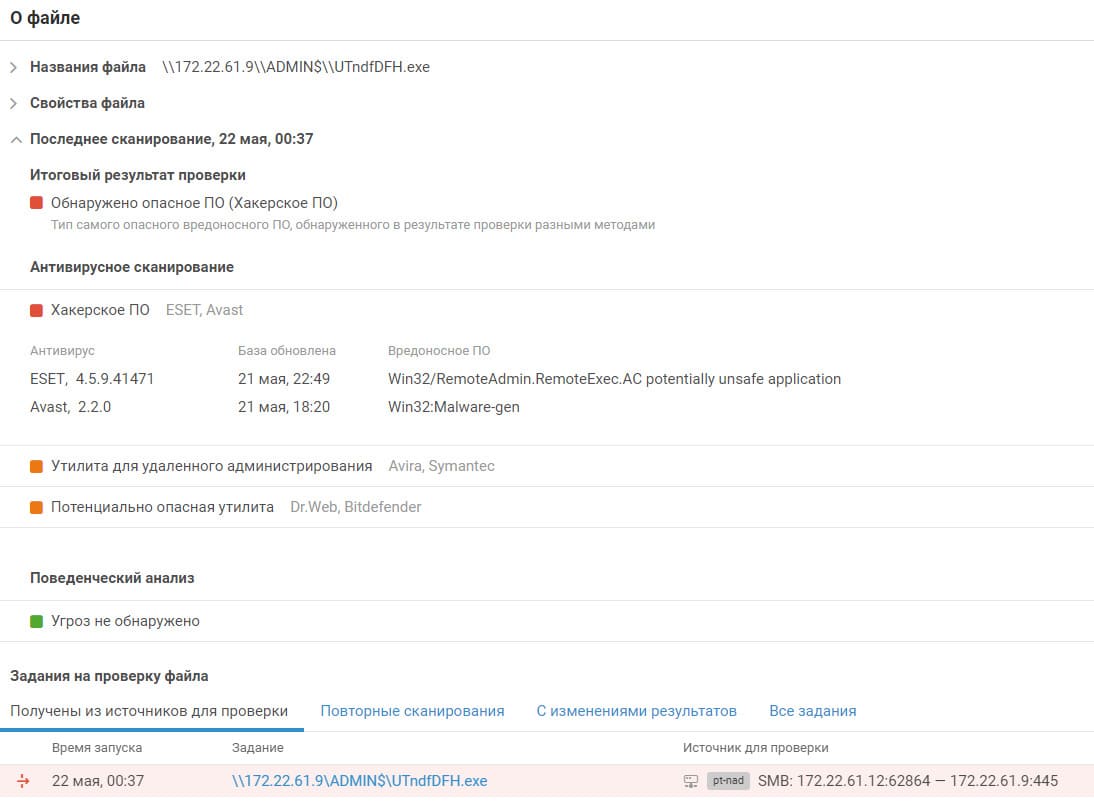Screen dimensions: 1094x807
Task: Click the red incoming-task arrow icon in task row
Action: click(x=23, y=780)
